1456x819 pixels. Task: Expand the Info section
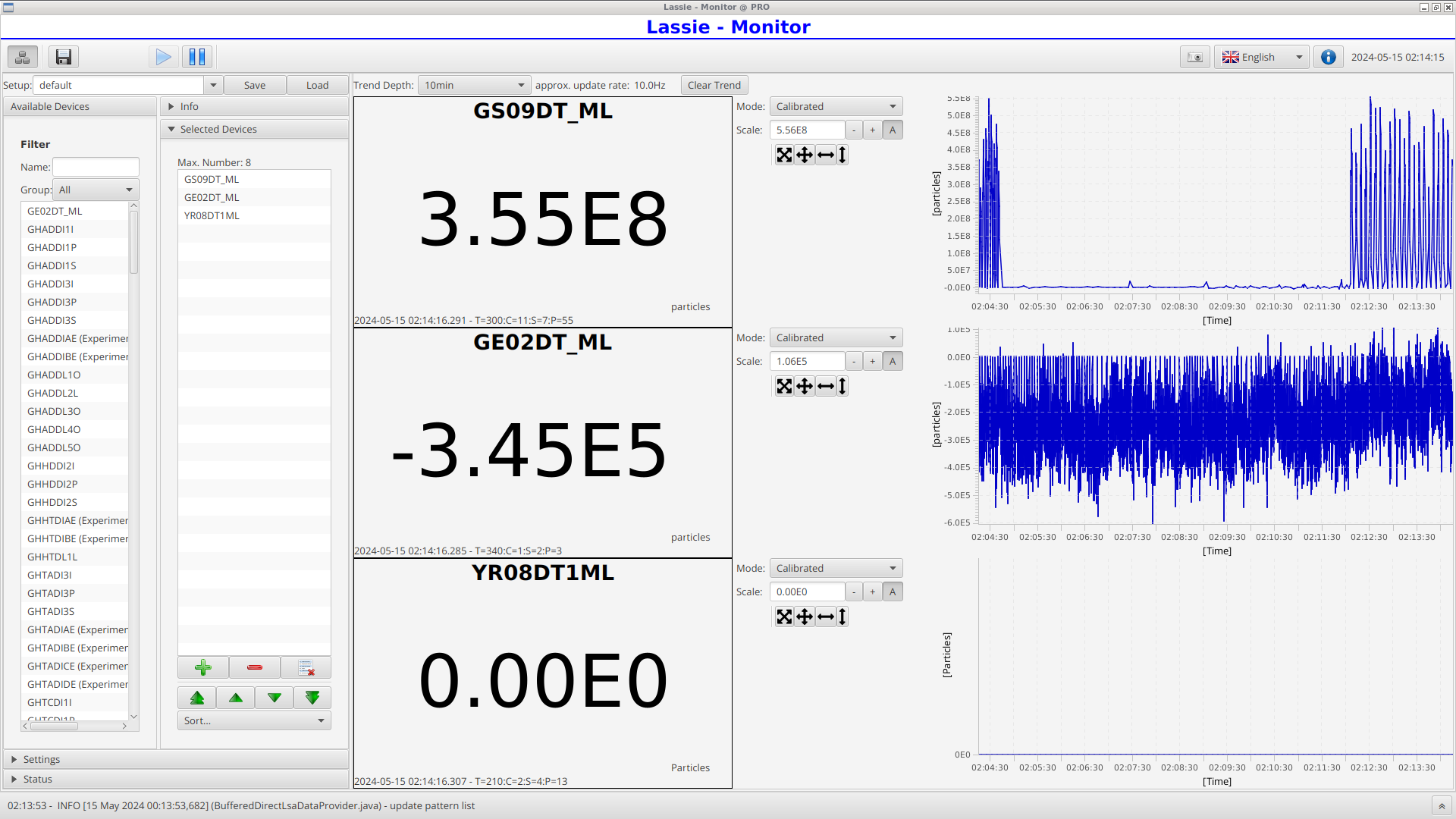click(x=254, y=106)
